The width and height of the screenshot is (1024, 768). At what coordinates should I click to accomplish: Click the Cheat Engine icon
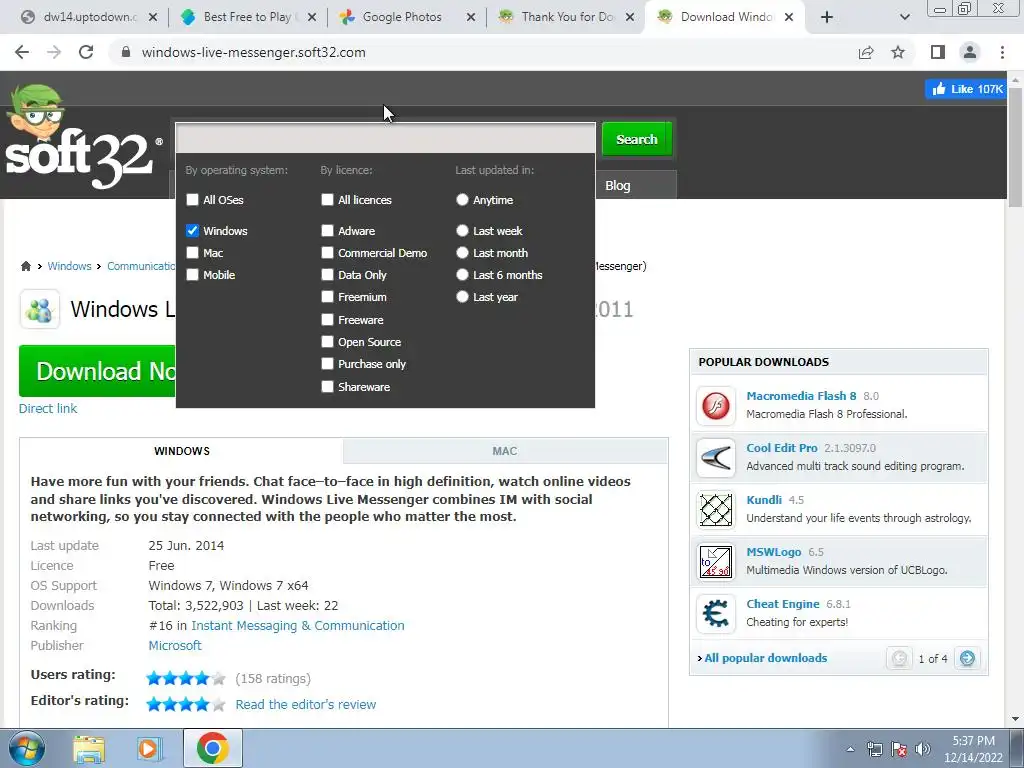pyautogui.click(x=716, y=613)
